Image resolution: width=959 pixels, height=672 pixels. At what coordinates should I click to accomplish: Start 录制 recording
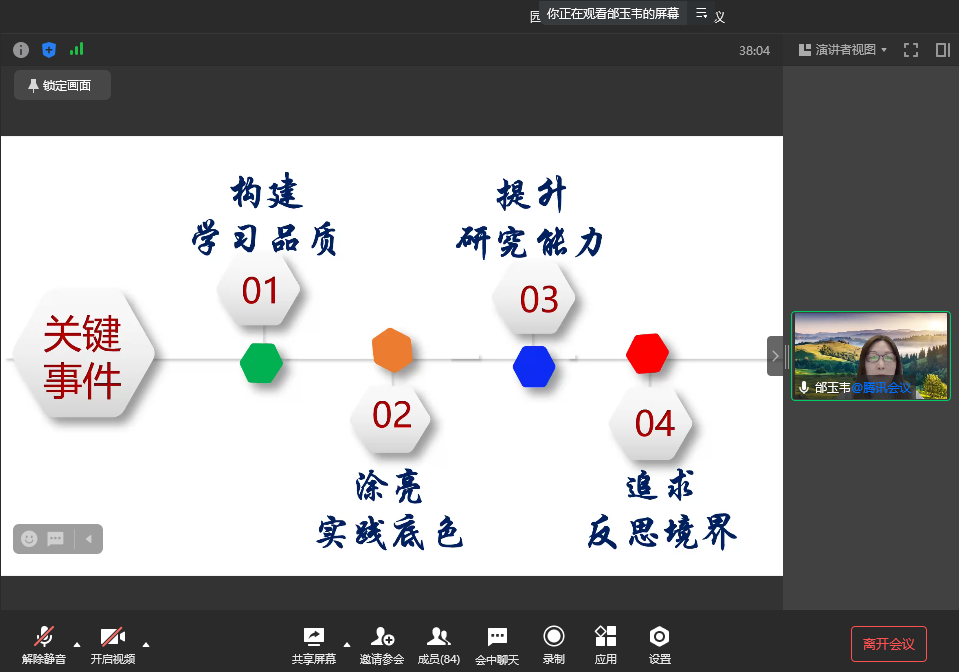click(x=554, y=644)
